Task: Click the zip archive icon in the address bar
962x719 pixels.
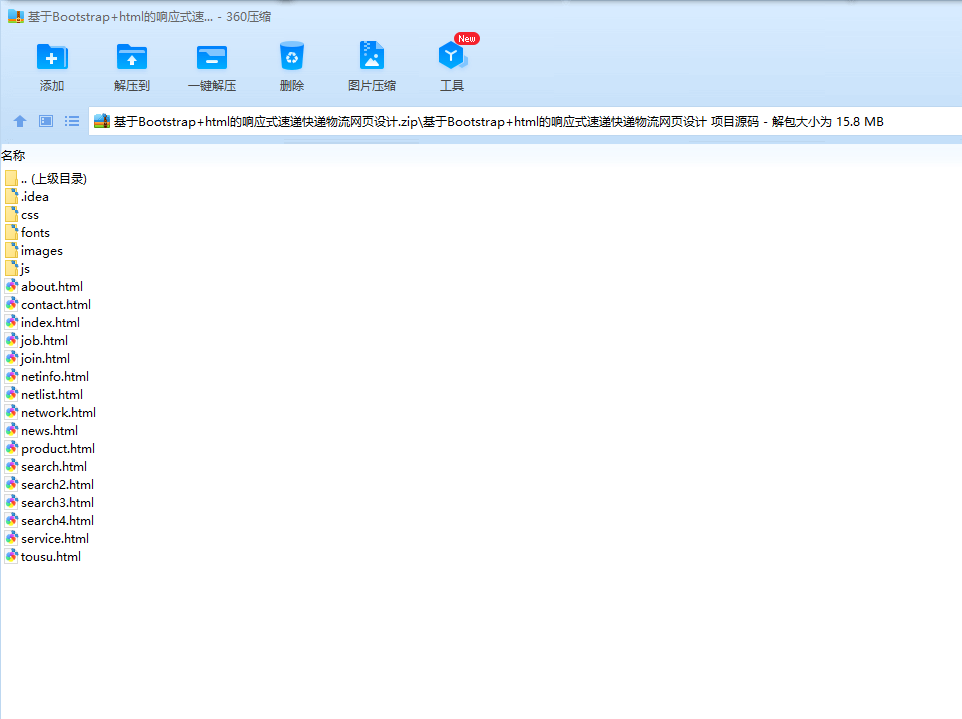Action: (102, 121)
